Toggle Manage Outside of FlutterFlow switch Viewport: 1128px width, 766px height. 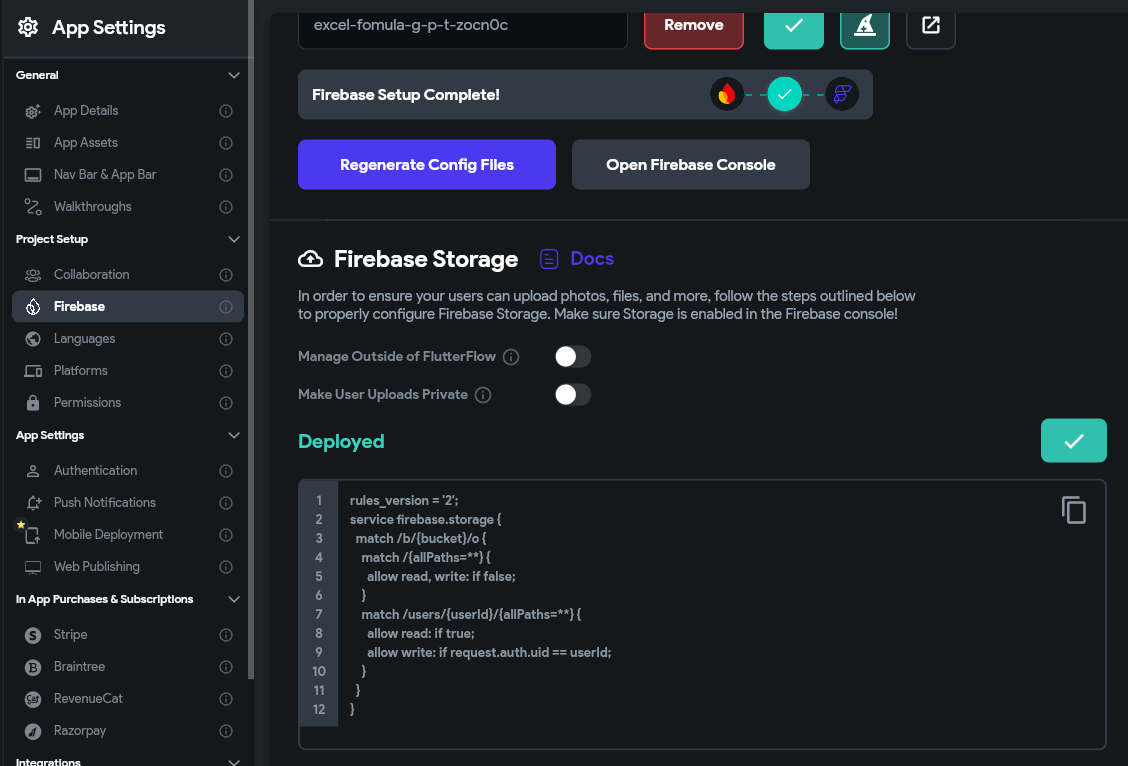(573, 357)
